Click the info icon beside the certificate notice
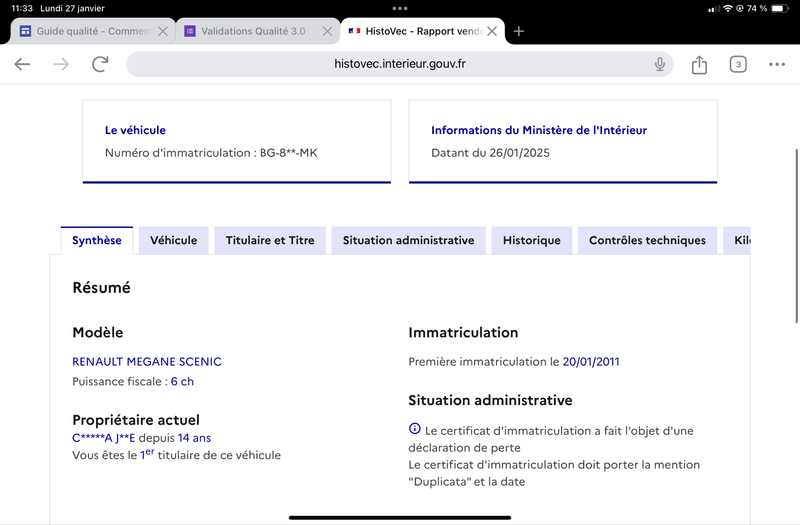The image size is (800, 525). tap(415, 429)
